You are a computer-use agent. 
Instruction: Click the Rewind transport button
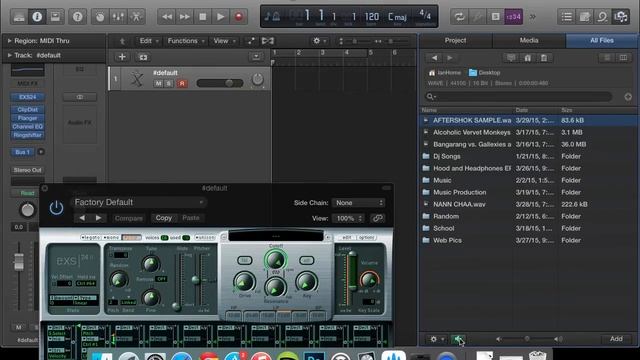[x=167, y=17]
